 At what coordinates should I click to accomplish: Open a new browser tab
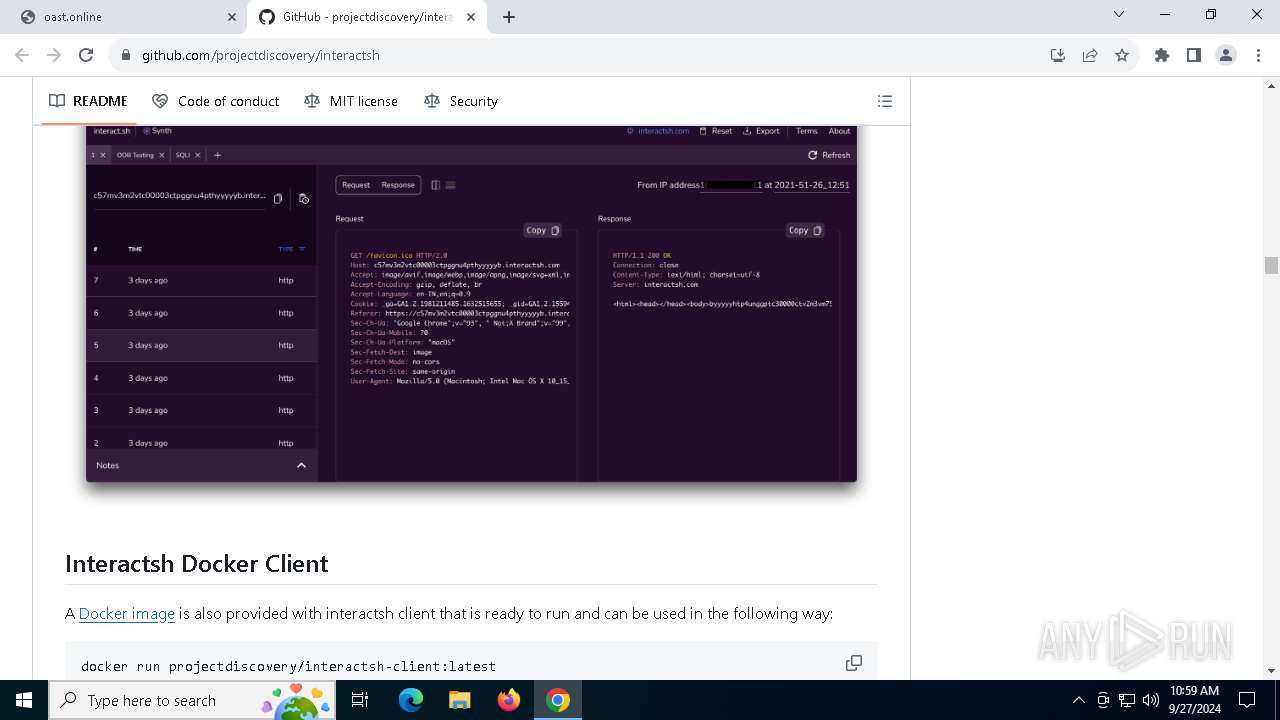click(509, 17)
